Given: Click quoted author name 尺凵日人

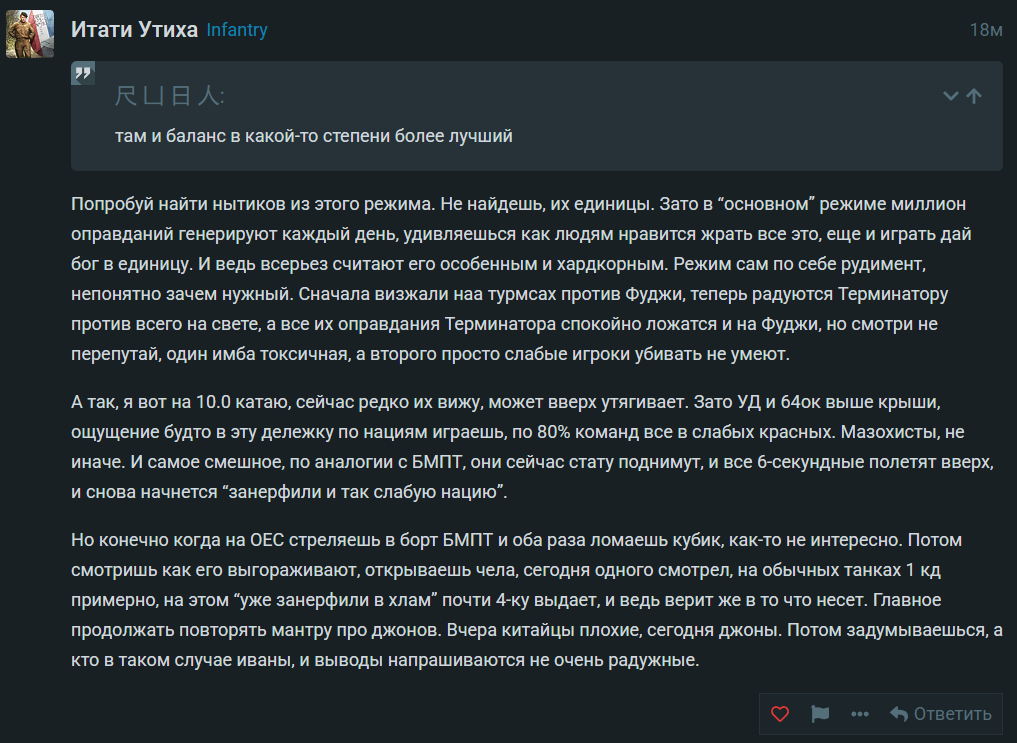Looking at the screenshot, I should (170, 96).
